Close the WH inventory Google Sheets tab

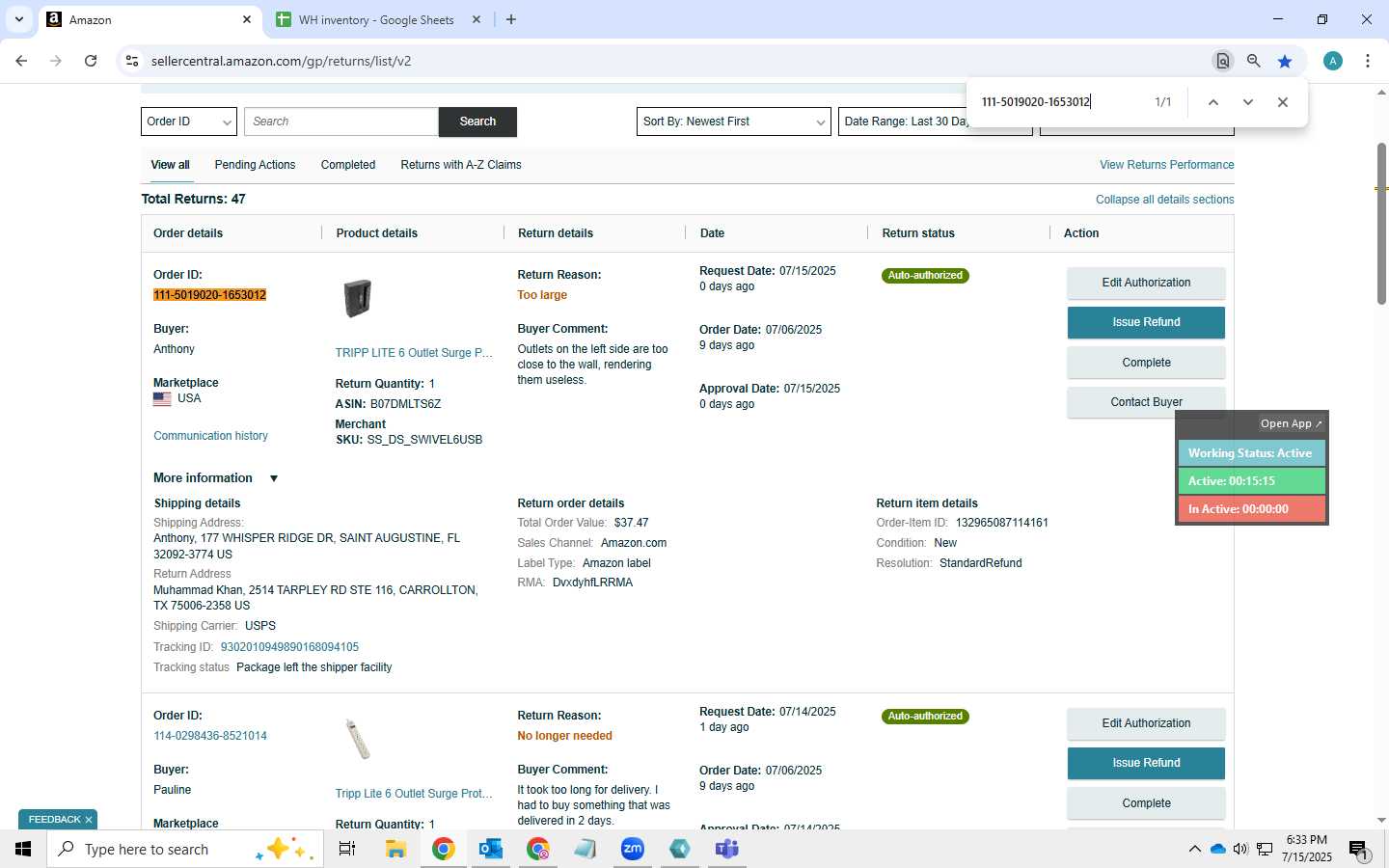pyautogui.click(x=477, y=19)
